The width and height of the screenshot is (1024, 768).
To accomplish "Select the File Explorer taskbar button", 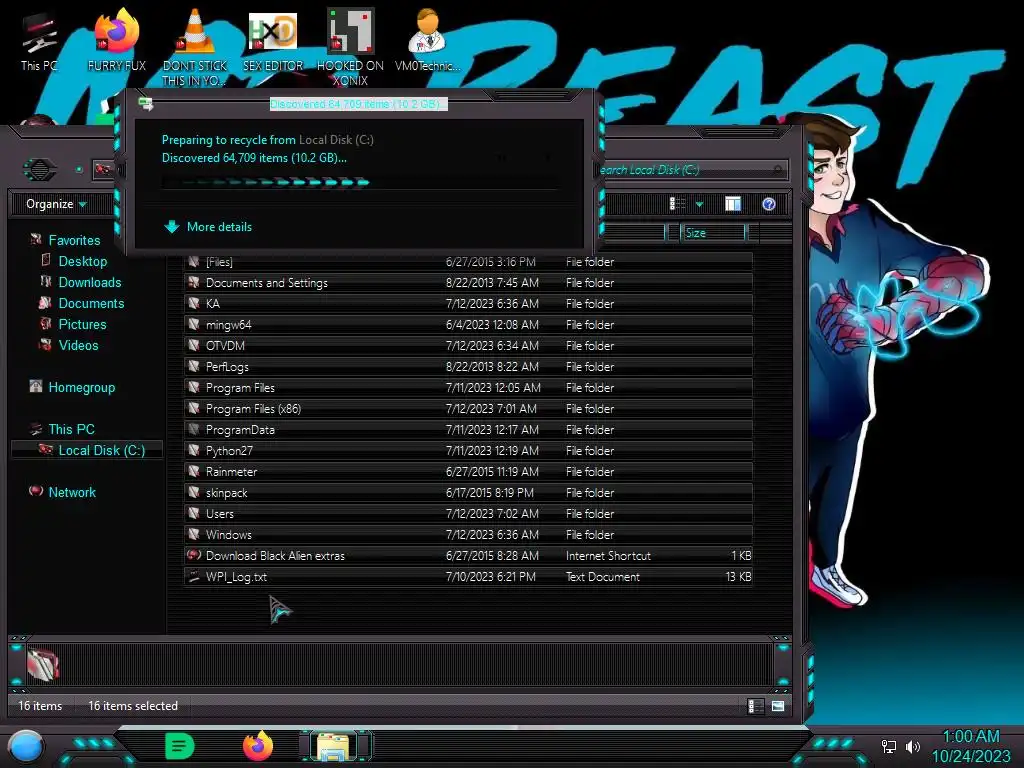I will [x=335, y=746].
